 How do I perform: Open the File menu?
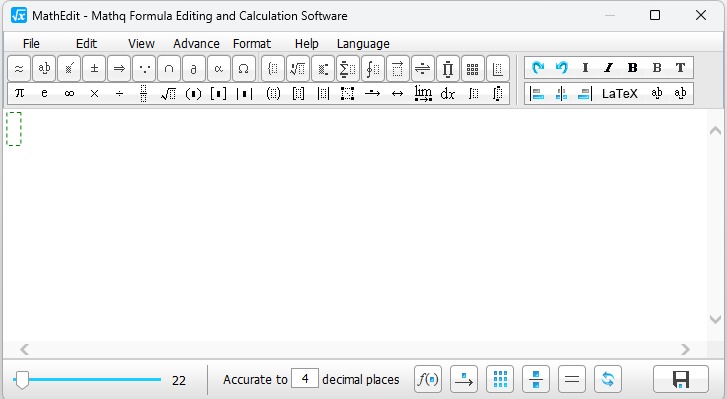pos(31,44)
